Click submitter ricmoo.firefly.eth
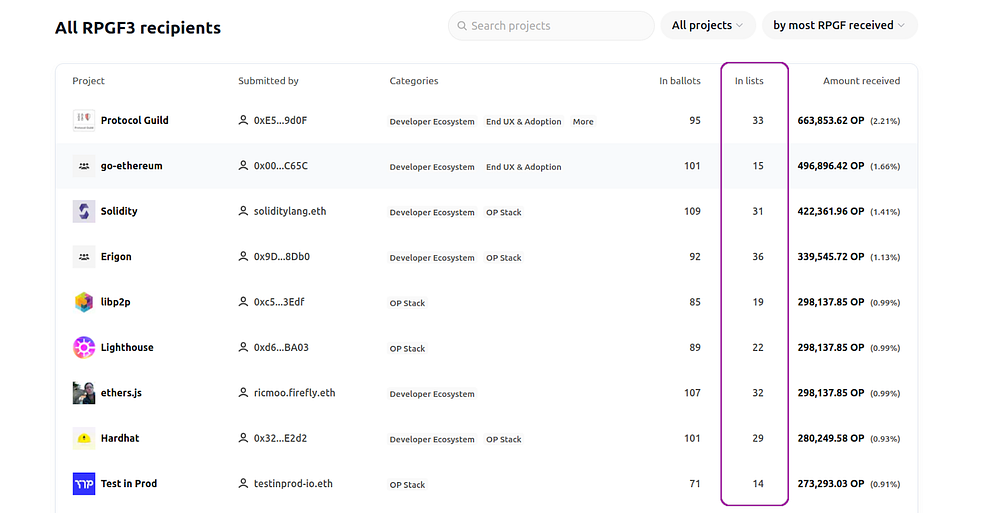Screen dimensions: 1000x513 pyautogui.click(x=295, y=393)
